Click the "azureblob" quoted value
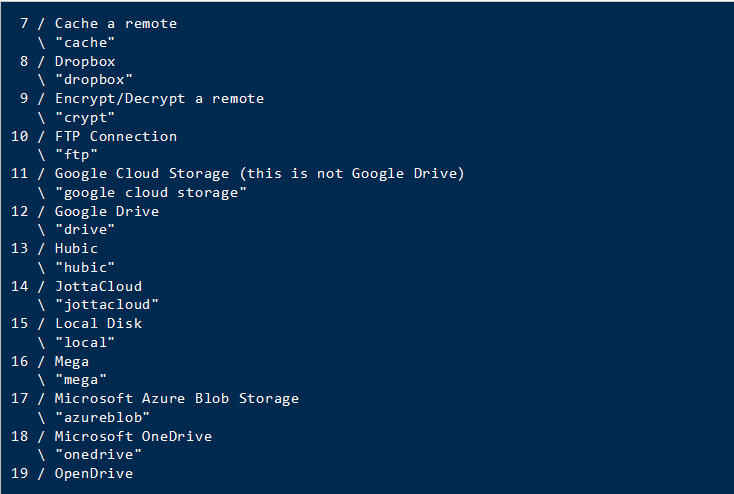The image size is (734, 494). [102, 417]
